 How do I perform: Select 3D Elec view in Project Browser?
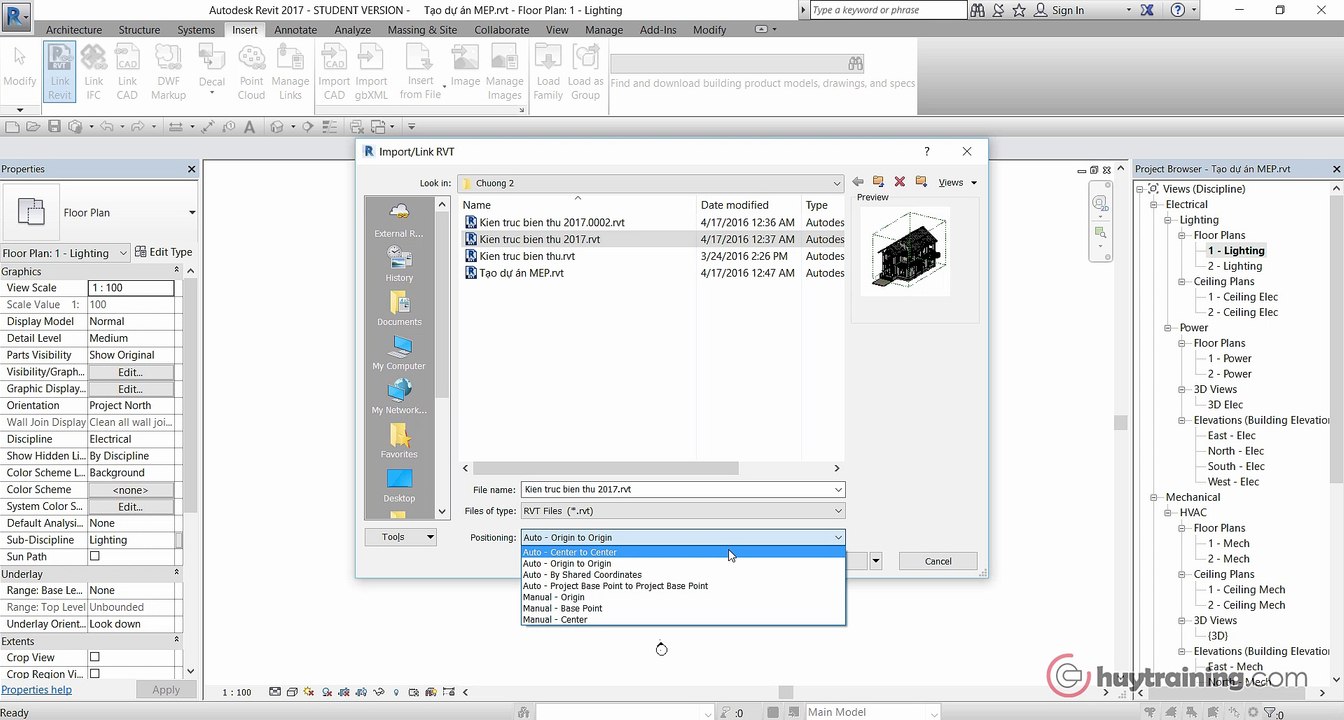pyautogui.click(x=1225, y=405)
